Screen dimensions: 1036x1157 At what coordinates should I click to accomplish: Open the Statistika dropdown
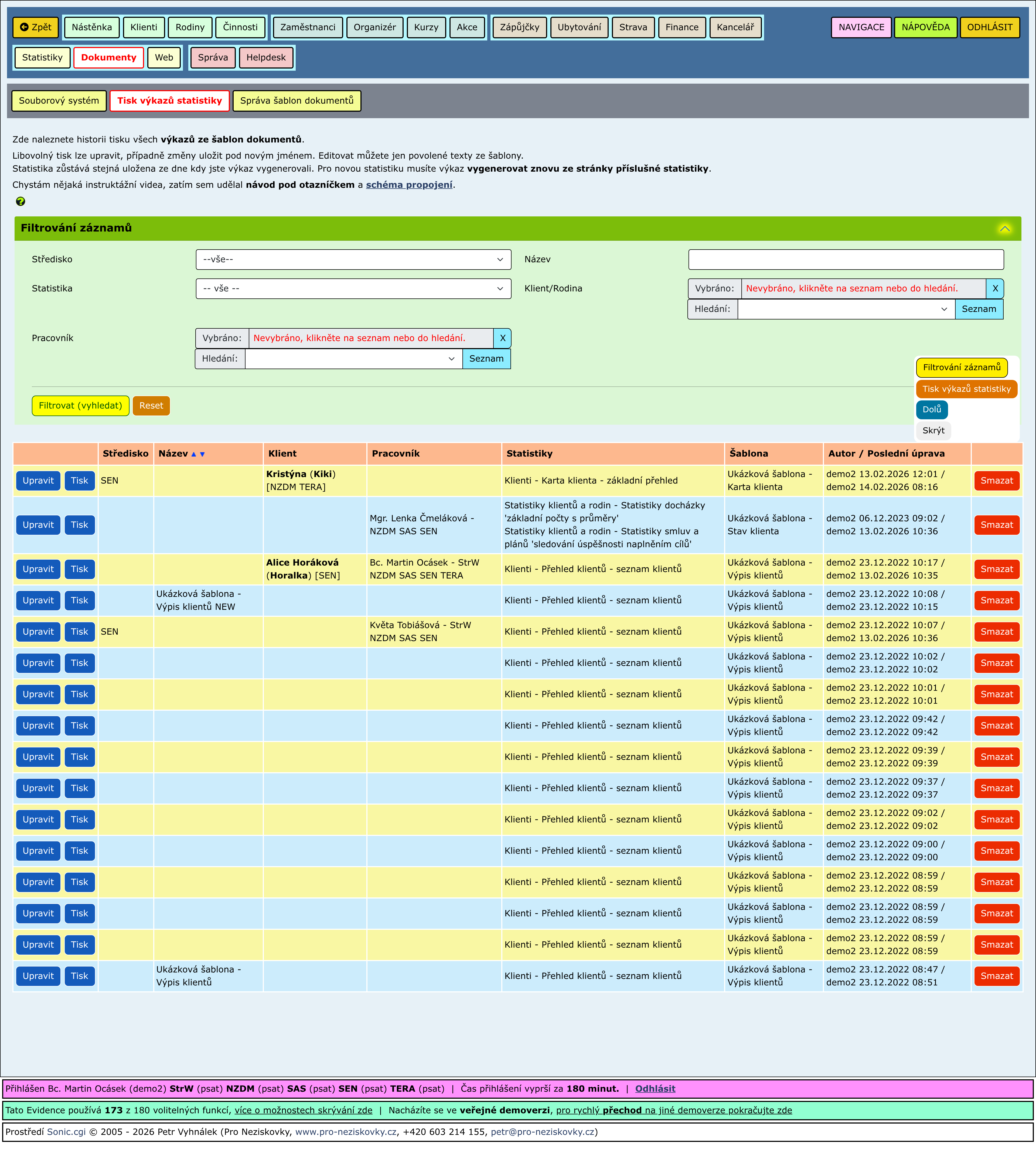coord(353,289)
